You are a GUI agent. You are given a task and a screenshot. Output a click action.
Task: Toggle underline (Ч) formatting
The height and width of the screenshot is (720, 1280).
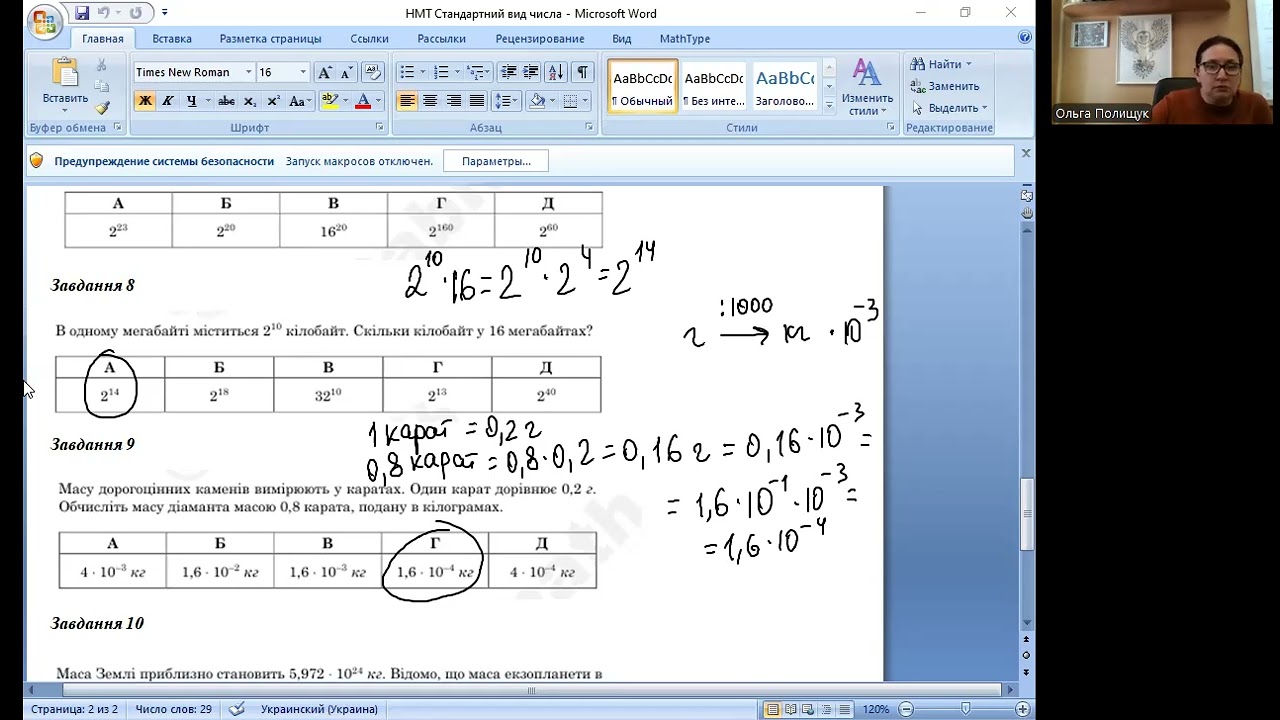[x=191, y=101]
